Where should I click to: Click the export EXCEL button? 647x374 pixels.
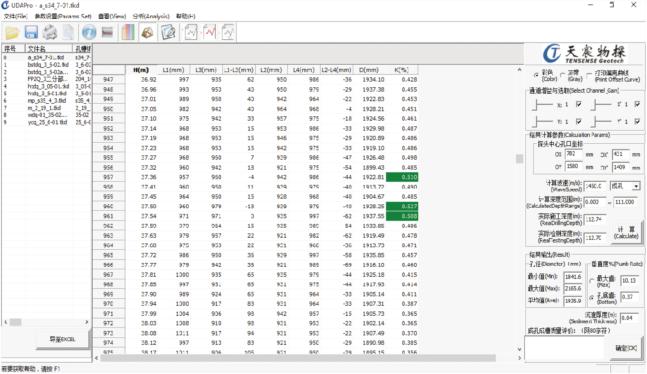[62, 339]
